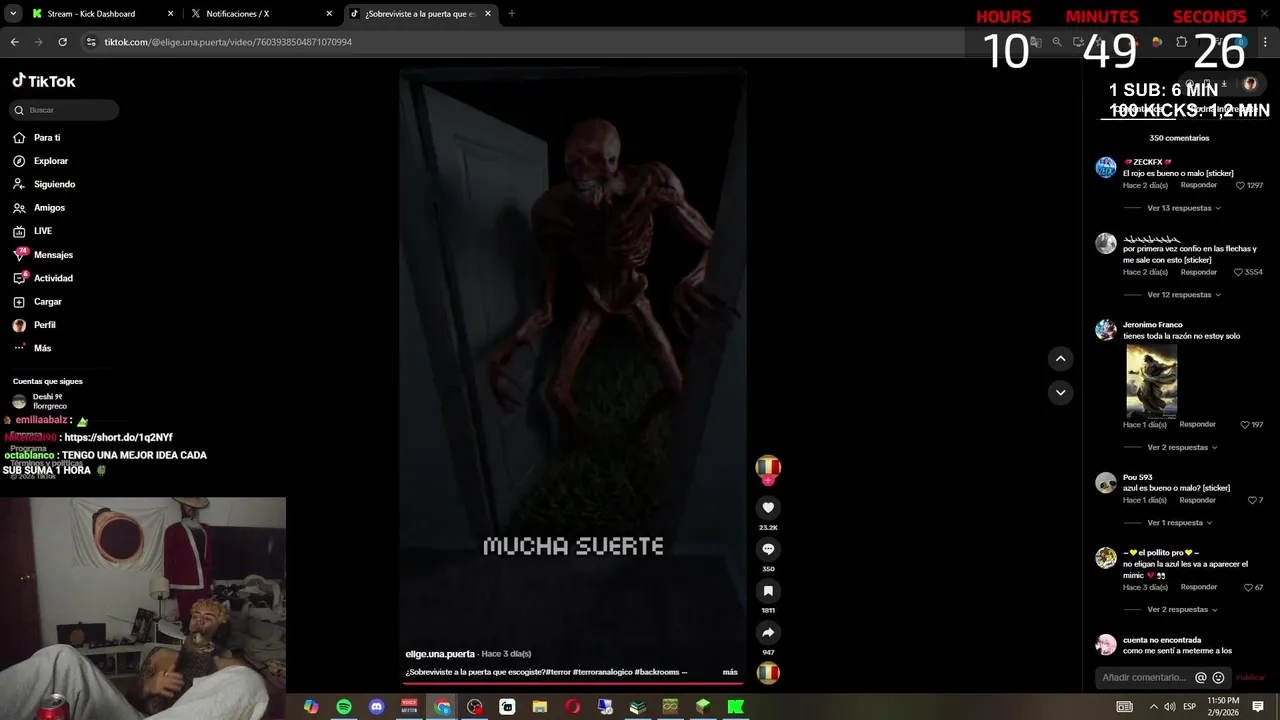Screen dimensions: 1280x720
Task: Insert a mention with the @ icon
Action: pos(1201,677)
